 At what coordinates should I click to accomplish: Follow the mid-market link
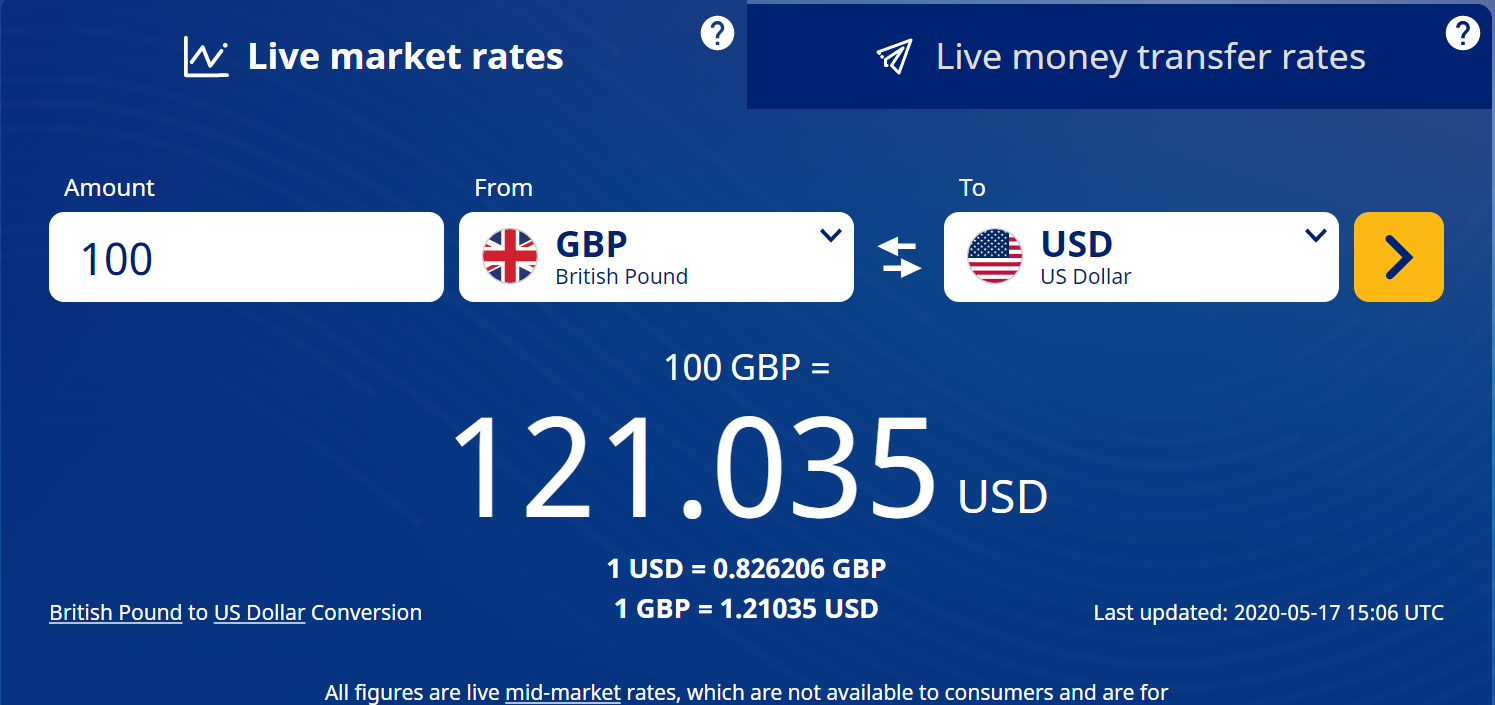coord(563,692)
